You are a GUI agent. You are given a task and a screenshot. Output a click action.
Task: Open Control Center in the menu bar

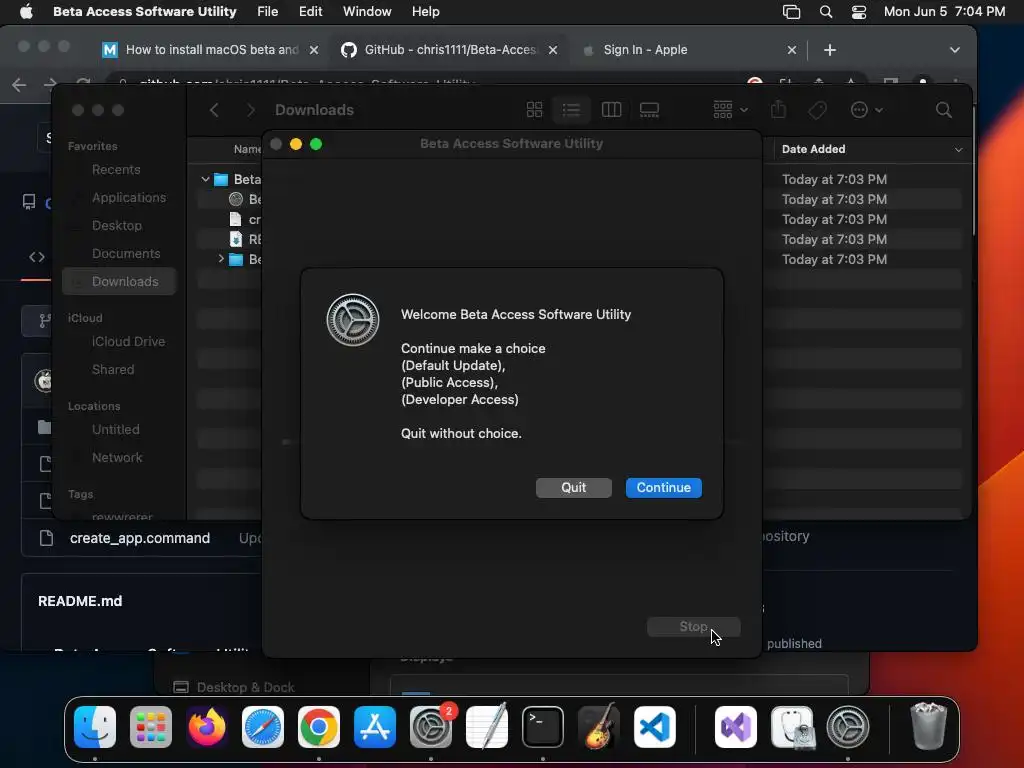click(x=859, y=12)
